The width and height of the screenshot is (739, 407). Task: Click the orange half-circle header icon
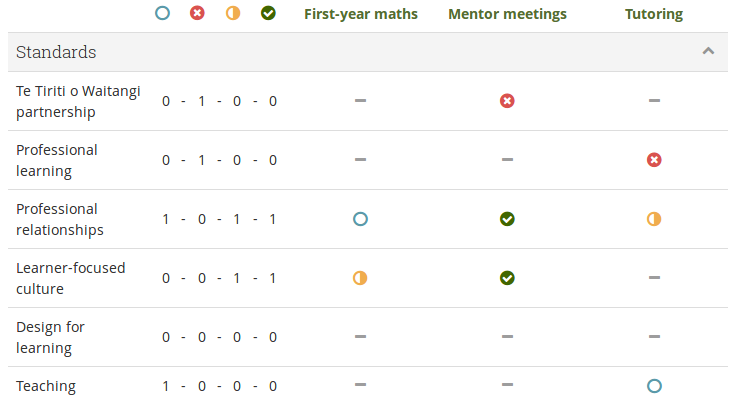click(x=233, y=14)
